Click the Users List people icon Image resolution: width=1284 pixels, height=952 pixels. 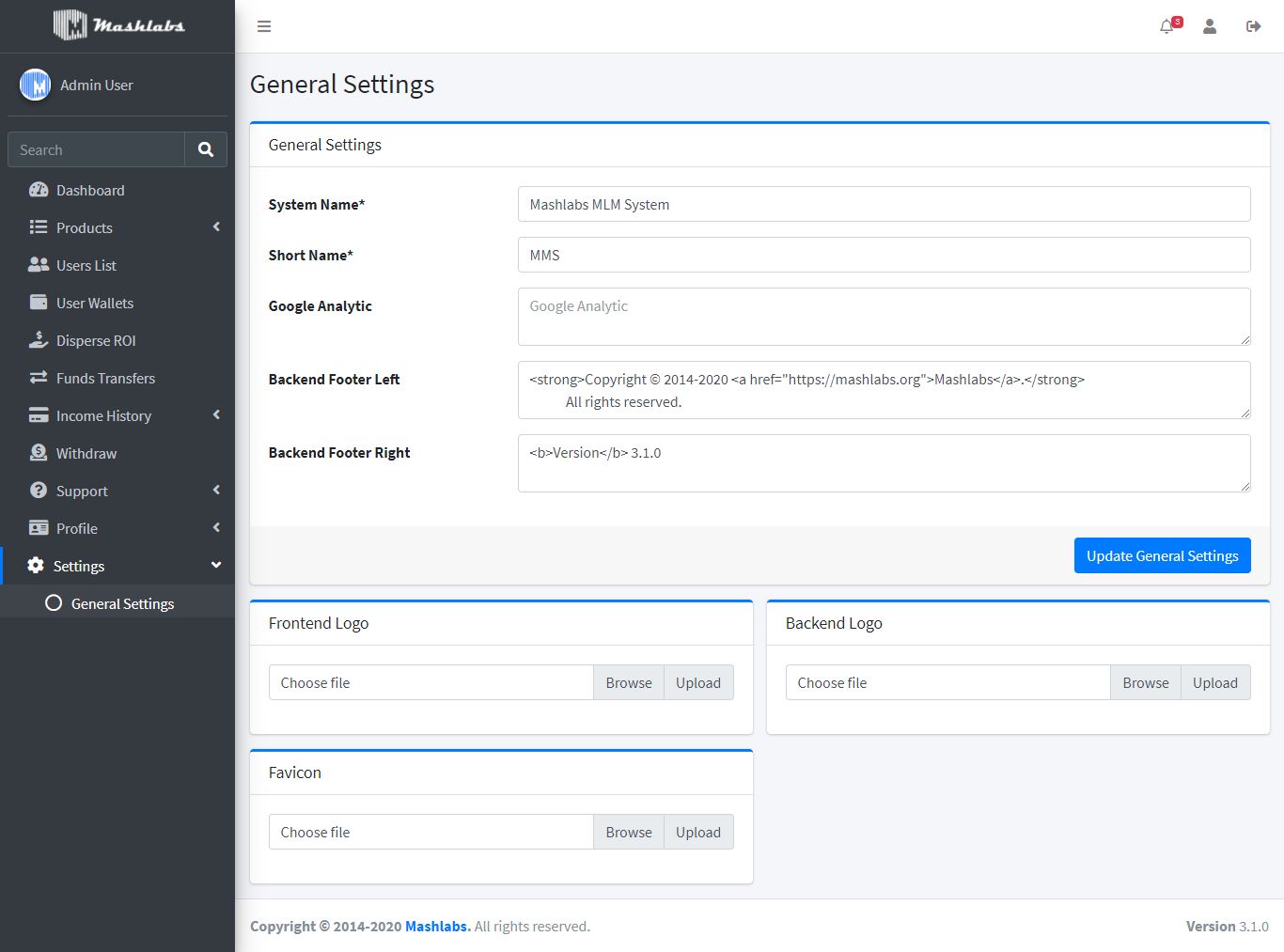click(39, 265)
